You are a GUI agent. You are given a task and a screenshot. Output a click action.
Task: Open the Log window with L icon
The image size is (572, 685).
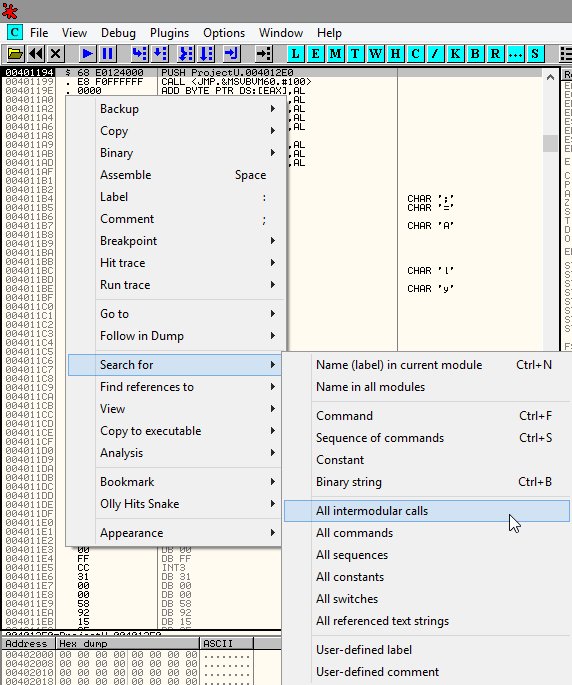point(295,54)
